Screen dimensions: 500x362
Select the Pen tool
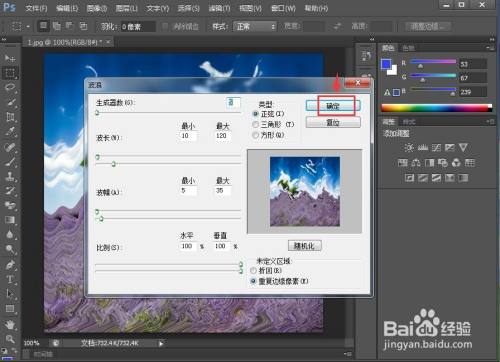pyautogui.click(x=10, y=264)
